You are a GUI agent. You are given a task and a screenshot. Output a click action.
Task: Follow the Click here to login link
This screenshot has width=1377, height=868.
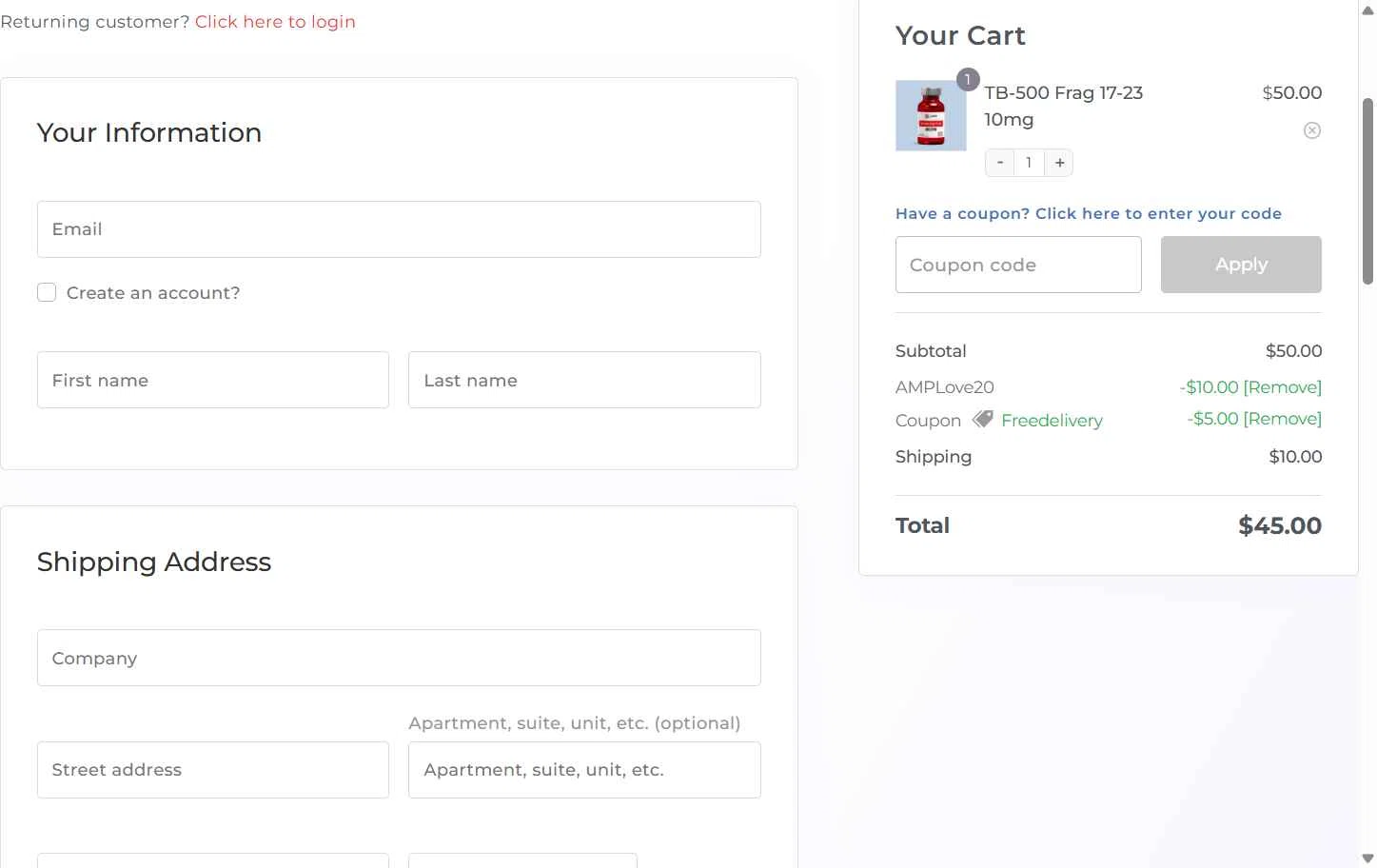point(275,22)
